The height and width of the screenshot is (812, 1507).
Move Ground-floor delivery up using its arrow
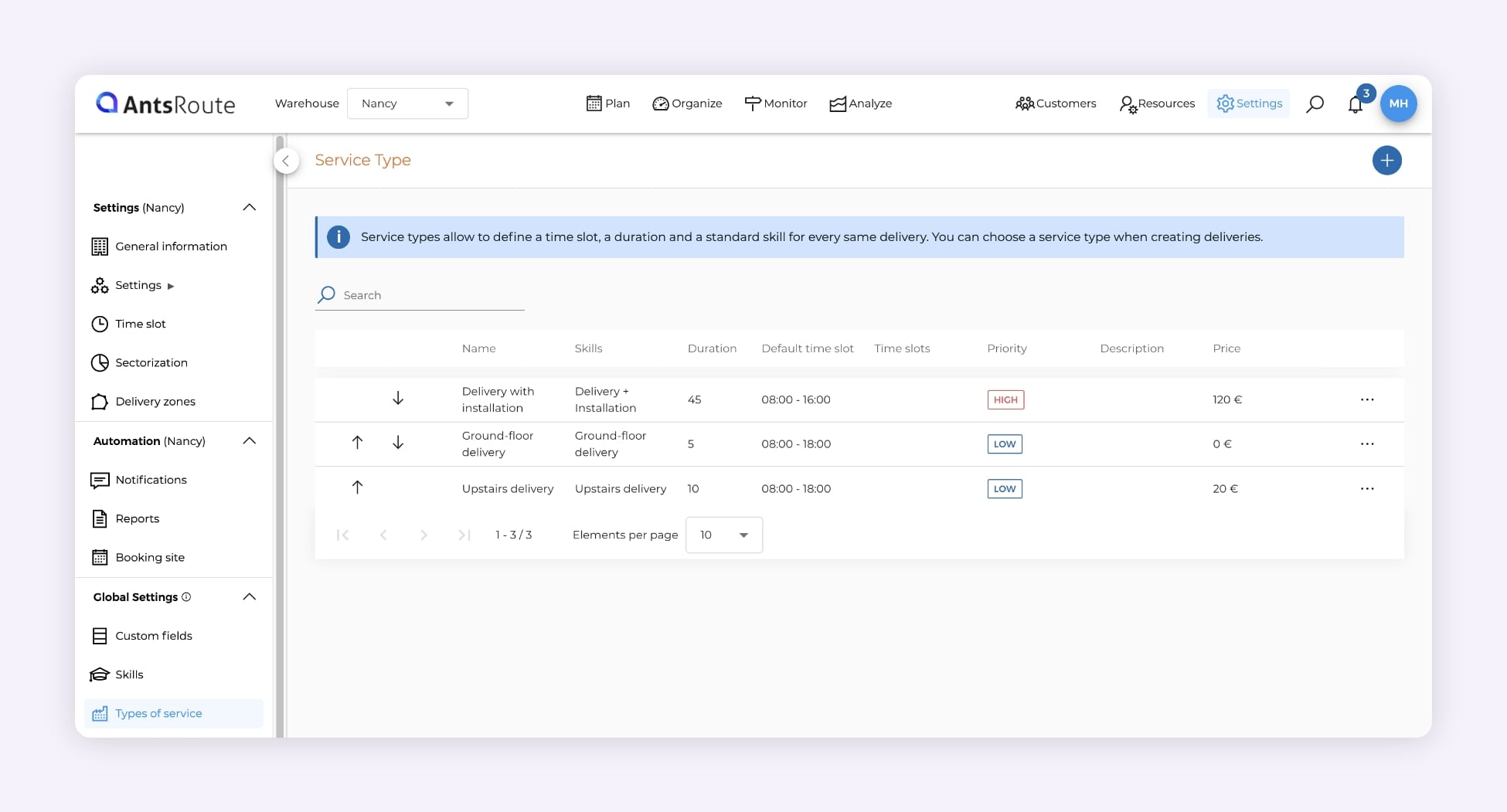point(357,443)
